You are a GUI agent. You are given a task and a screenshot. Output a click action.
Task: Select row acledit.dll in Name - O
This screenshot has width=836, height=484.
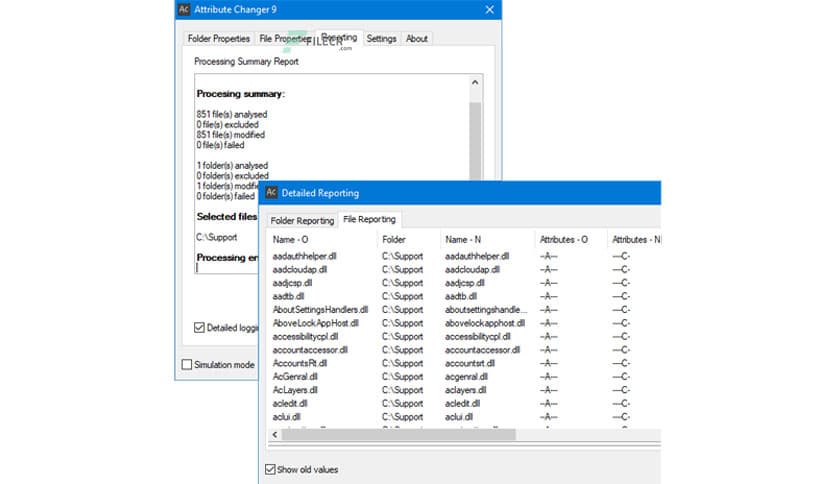tap(290, 404)
